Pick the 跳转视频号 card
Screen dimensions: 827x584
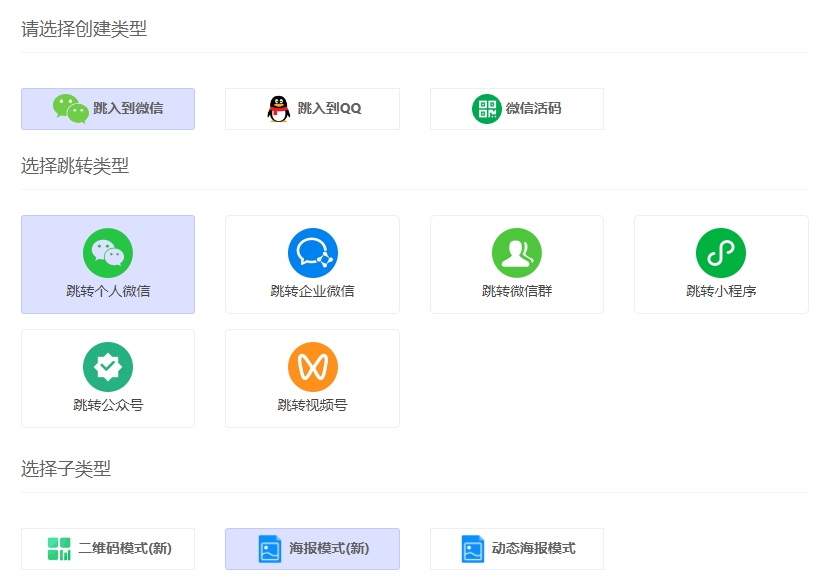[312, 378]
